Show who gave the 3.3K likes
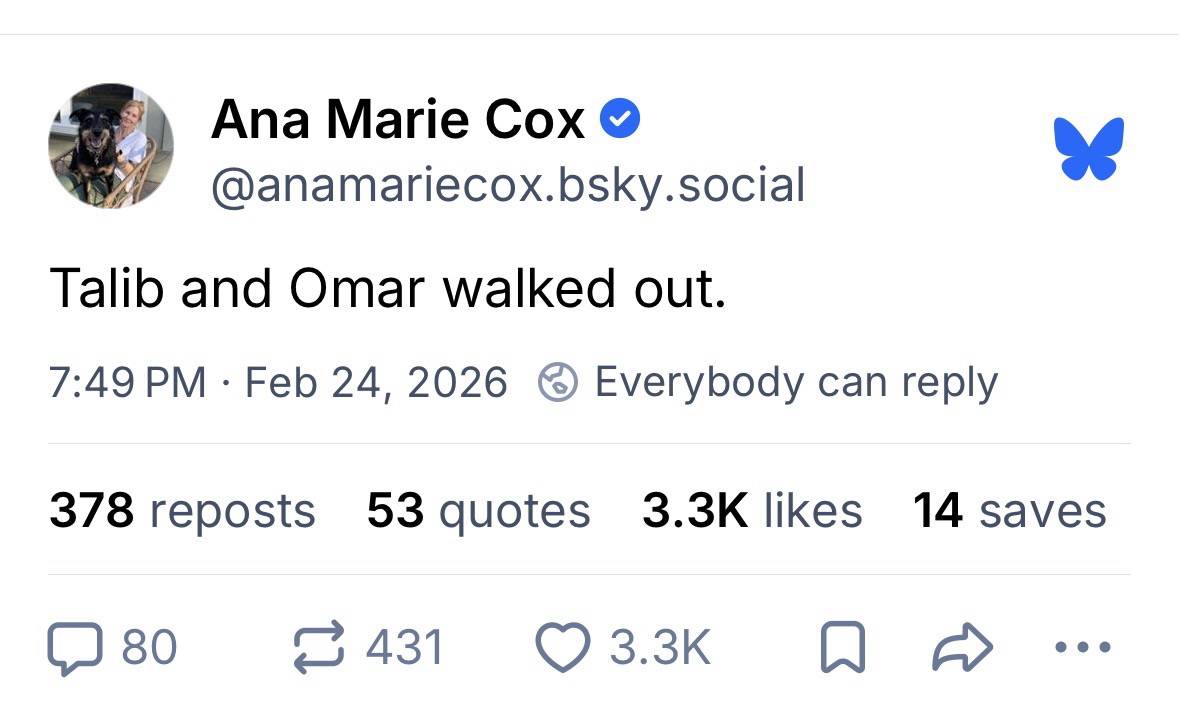Screen dimensions: 1179x722 (x=751, y=511)
